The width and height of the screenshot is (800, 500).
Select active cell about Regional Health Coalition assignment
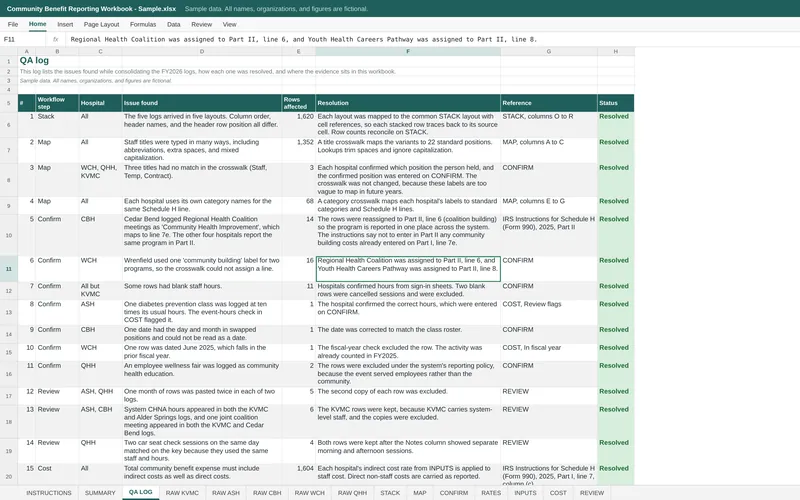[x=408, y=269]
